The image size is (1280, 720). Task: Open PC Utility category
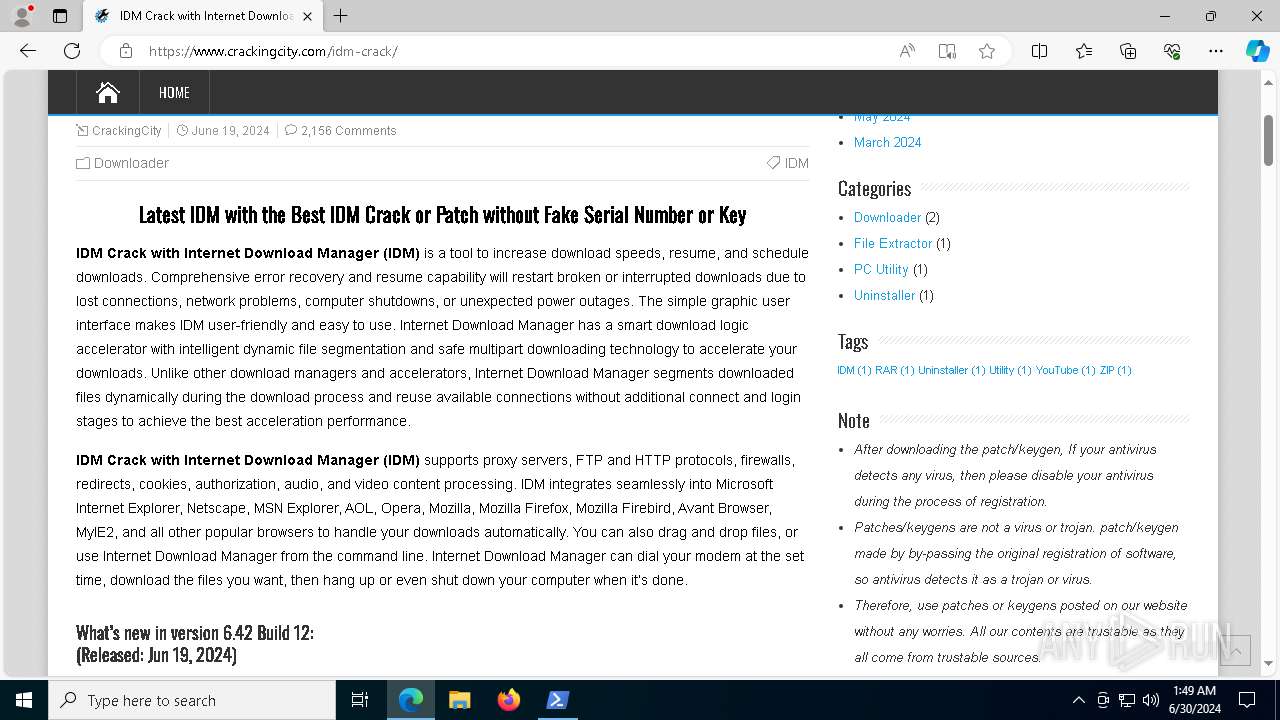tap(881, 269)
